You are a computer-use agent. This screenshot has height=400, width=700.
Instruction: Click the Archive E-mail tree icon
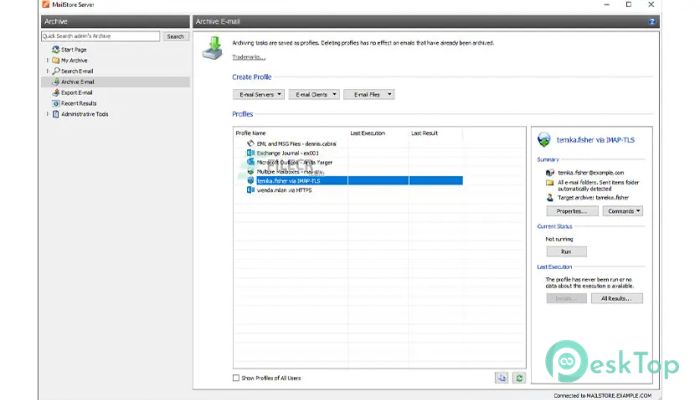tap(56, 82)
